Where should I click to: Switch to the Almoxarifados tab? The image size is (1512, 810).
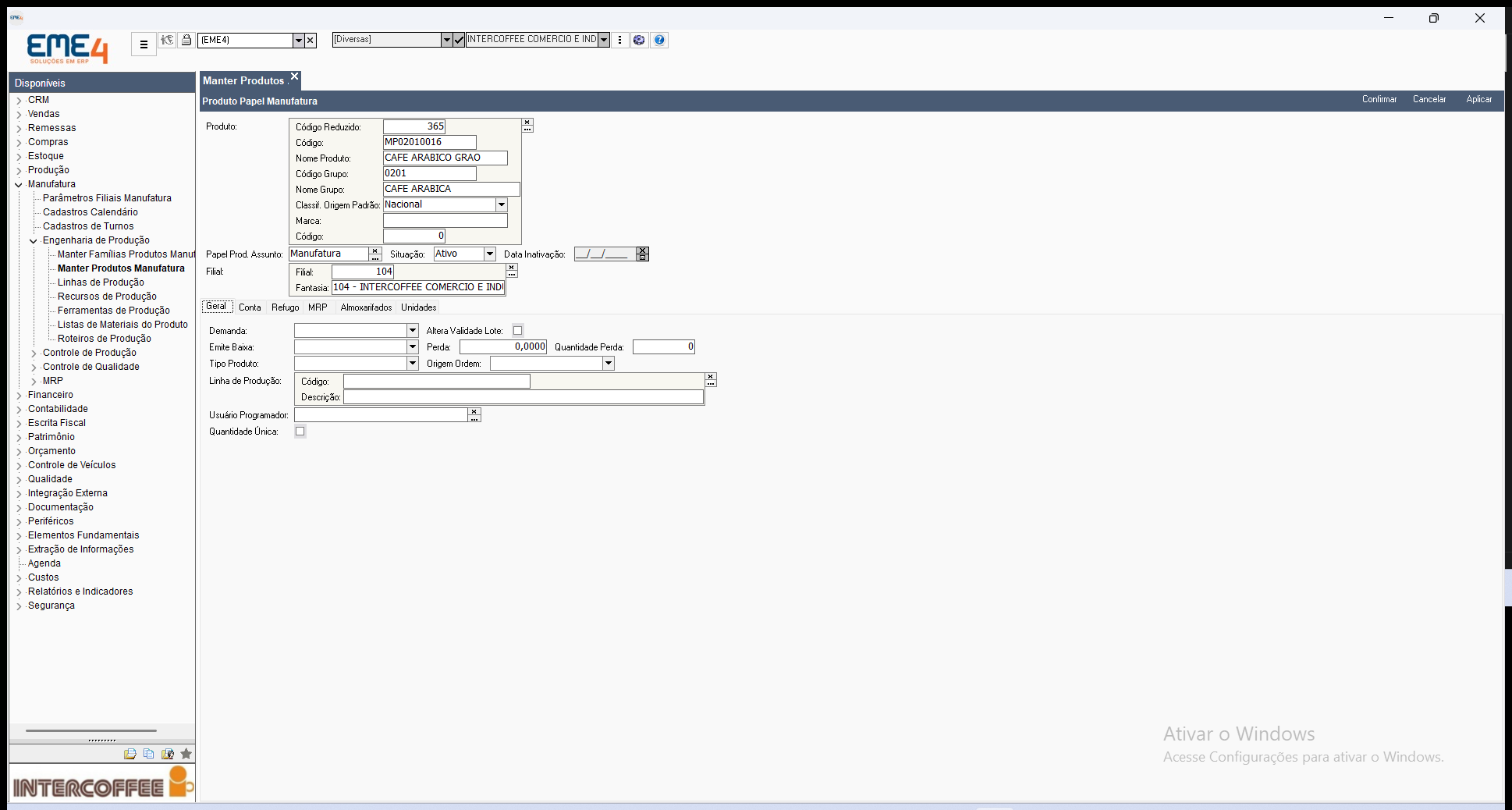(x=366, y=307)
